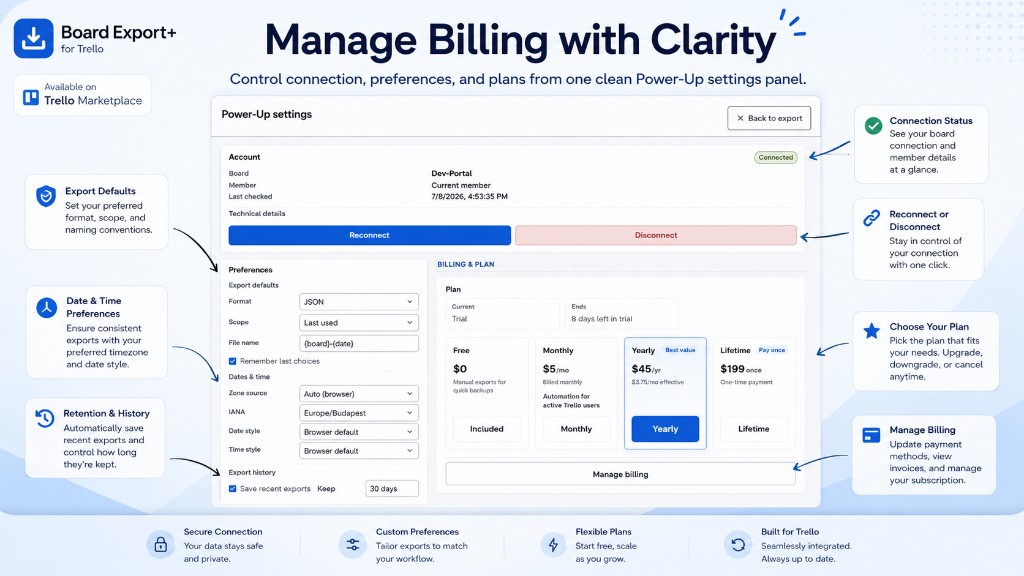This screenshot has width=1024, height=576.
Task: Click the Disconnect button
Action: pyautogui.click(x=656, y=235)
